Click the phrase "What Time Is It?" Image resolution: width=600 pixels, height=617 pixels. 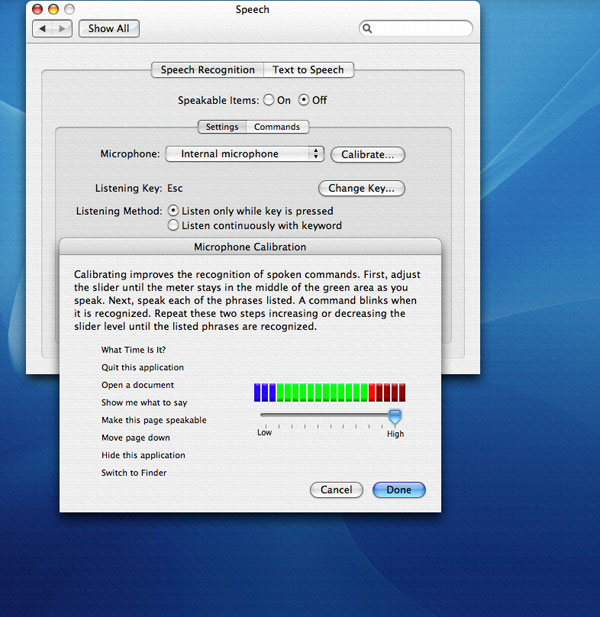[133, 350]
